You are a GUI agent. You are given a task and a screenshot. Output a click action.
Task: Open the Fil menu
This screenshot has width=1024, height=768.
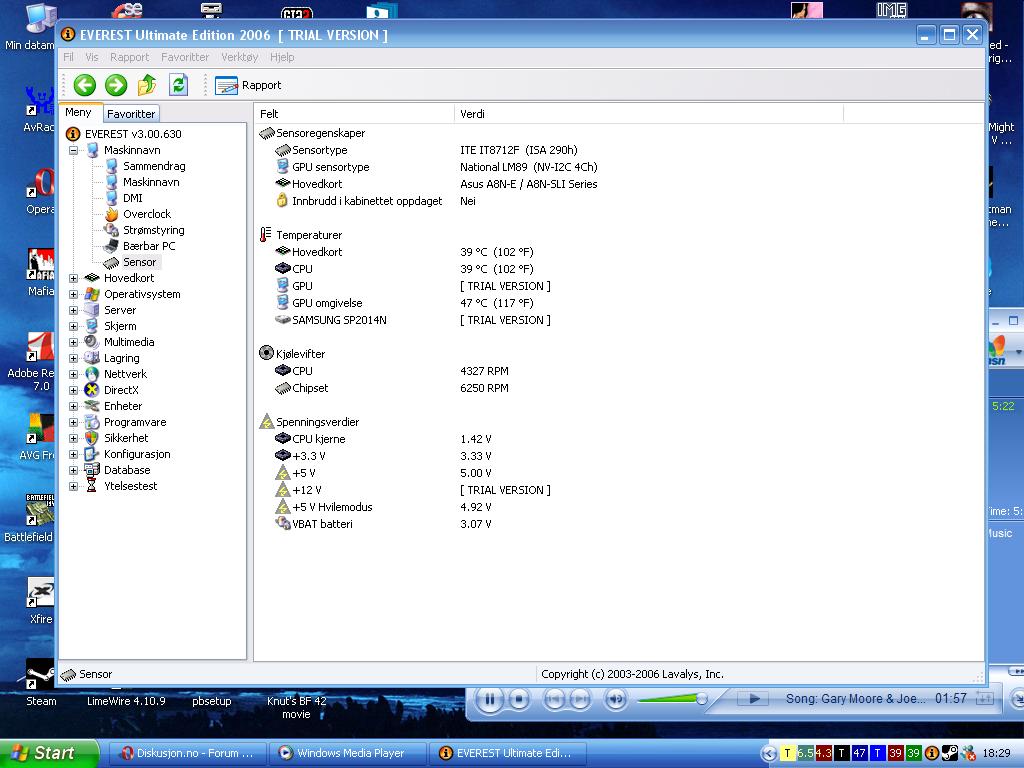(68, 57)
